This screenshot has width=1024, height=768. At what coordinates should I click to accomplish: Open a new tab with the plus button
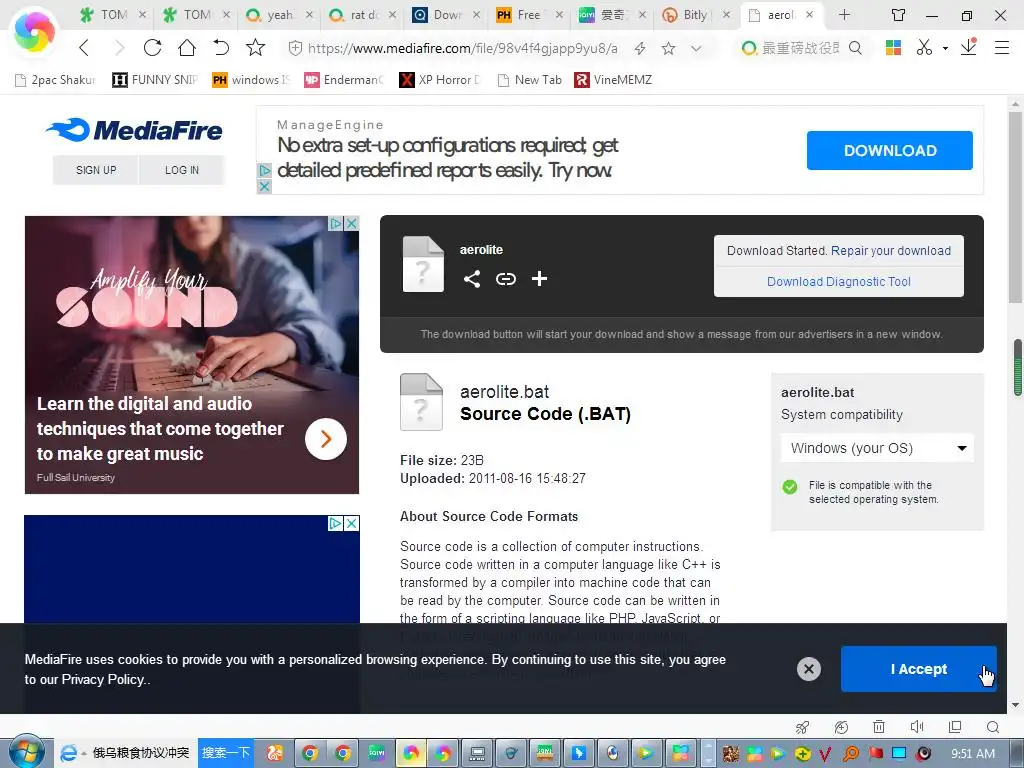click(x=844, y=15)
